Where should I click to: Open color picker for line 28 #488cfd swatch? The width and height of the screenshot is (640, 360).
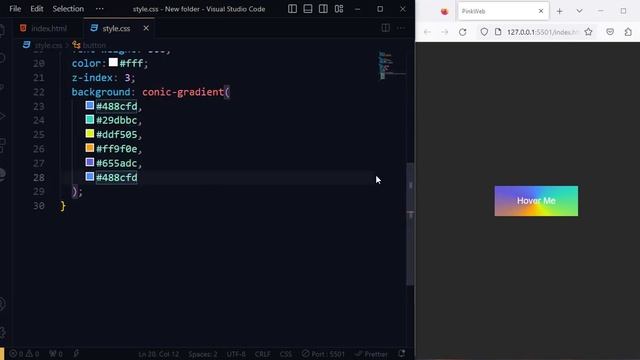coord(90,177)
